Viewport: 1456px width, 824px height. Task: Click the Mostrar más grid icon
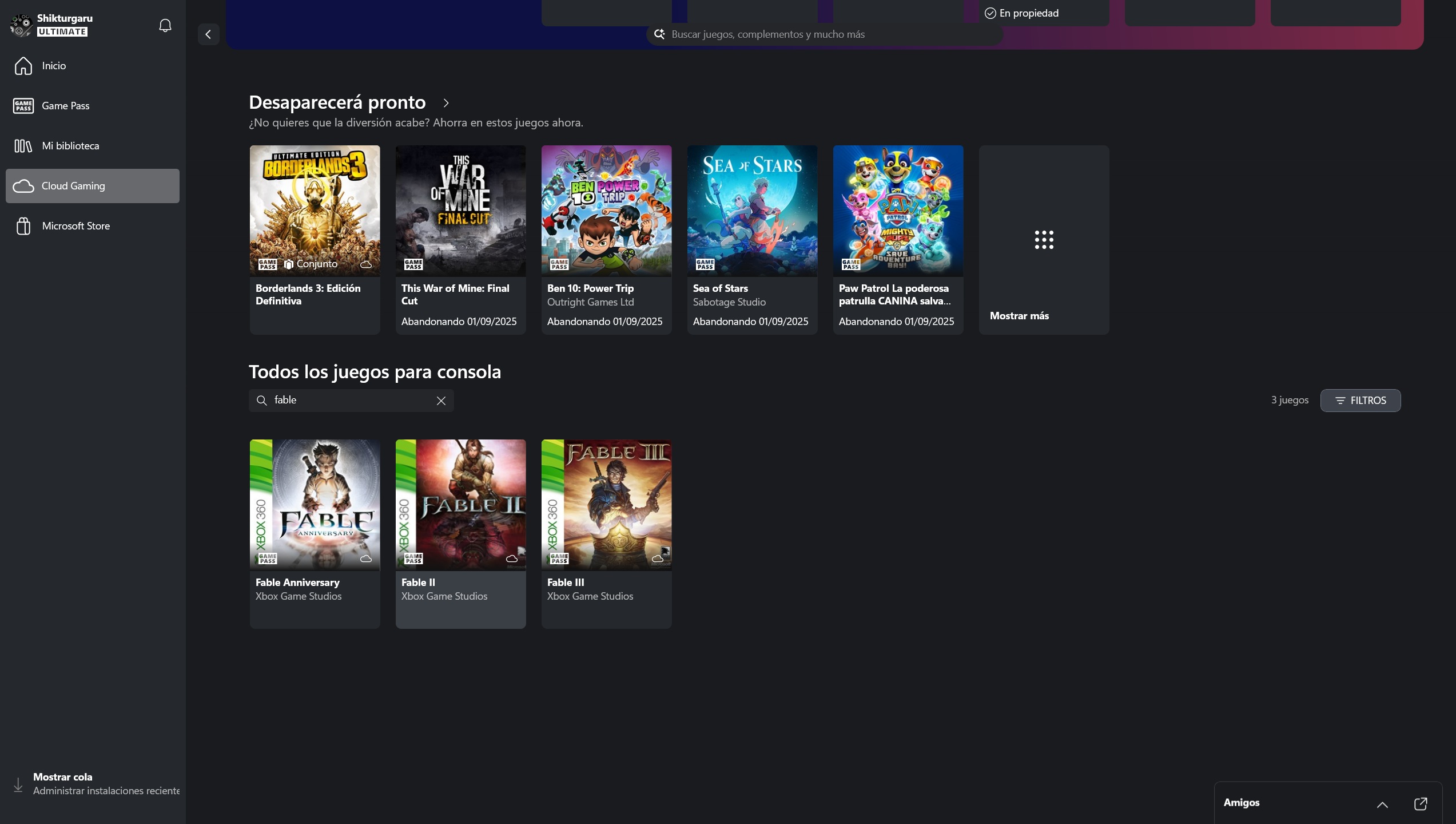tap(1044, 239)
